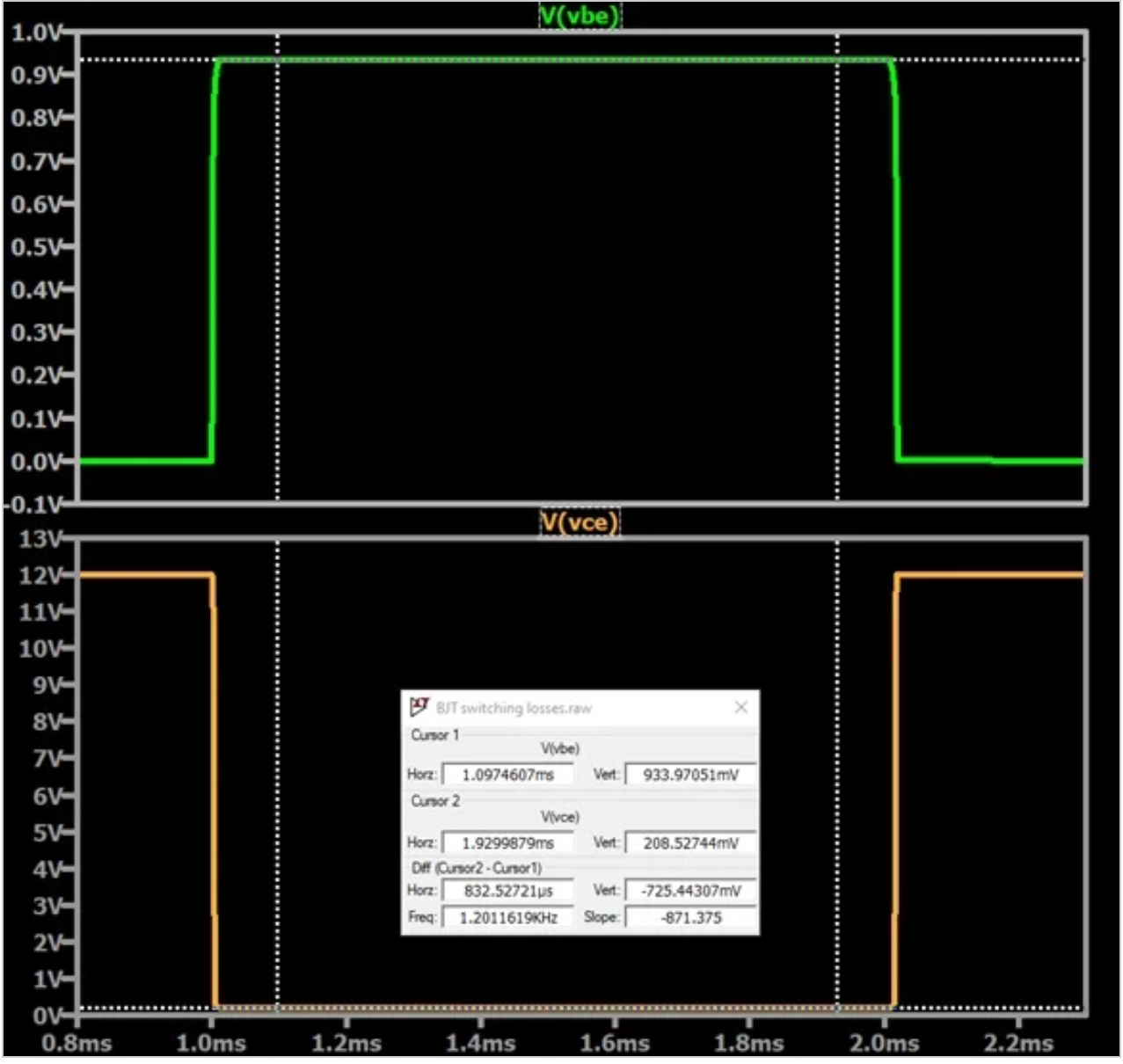Click the V(vce) trace label
The width and height of the screenshot is (1123, 1064).
(579, 522)
